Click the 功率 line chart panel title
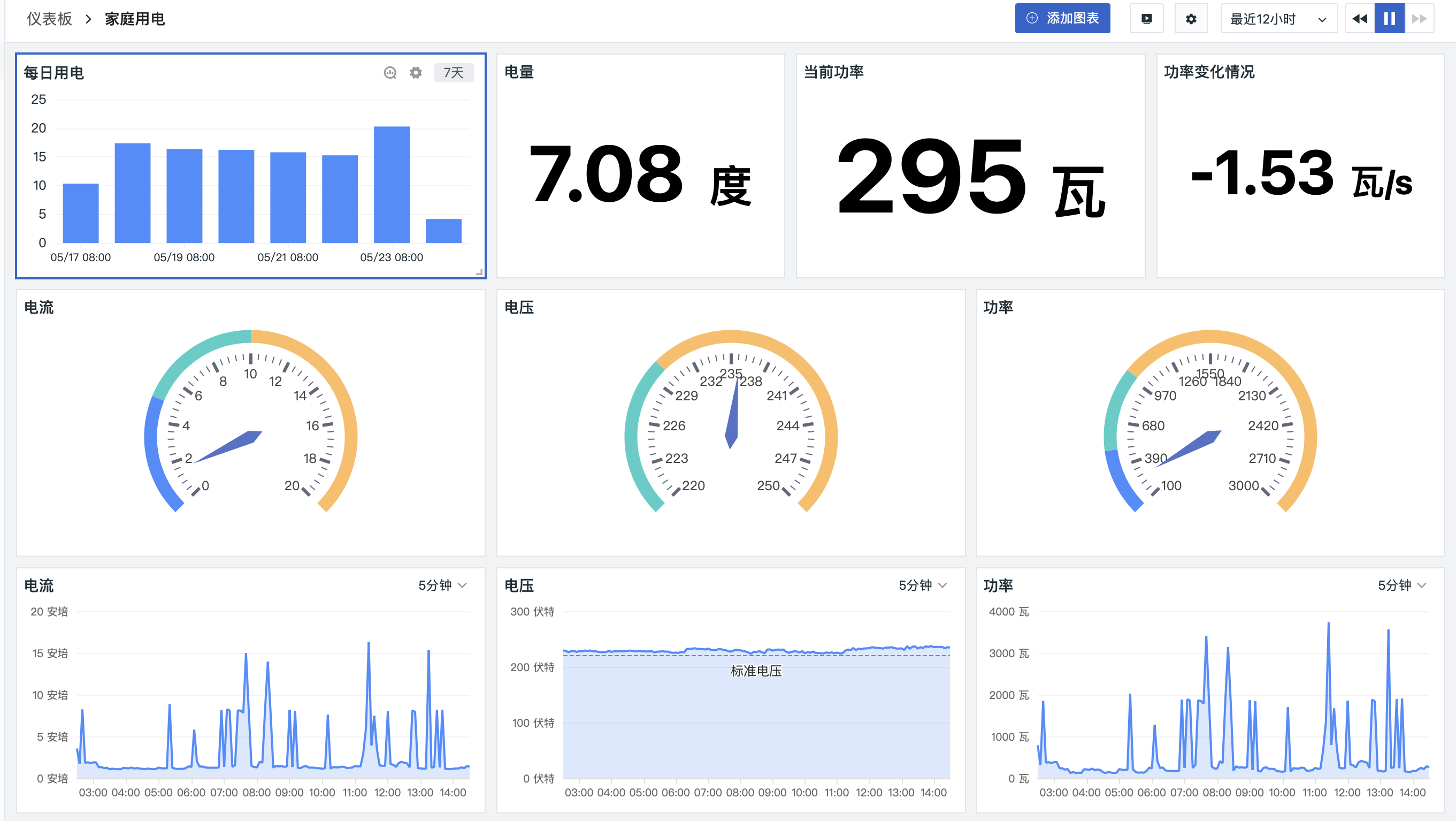The height and width of the screenshot is (821, 1456). (998, 586)
